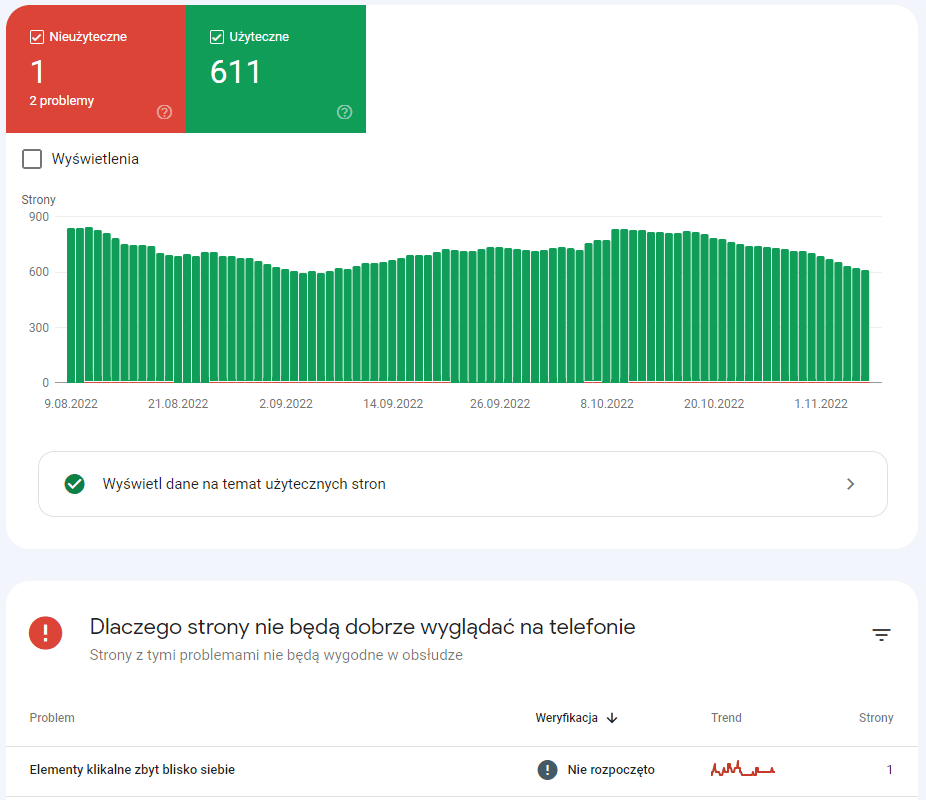Open the filter icon for problems table
This screenshot has width=926, height=800.
tap(881, 635)
